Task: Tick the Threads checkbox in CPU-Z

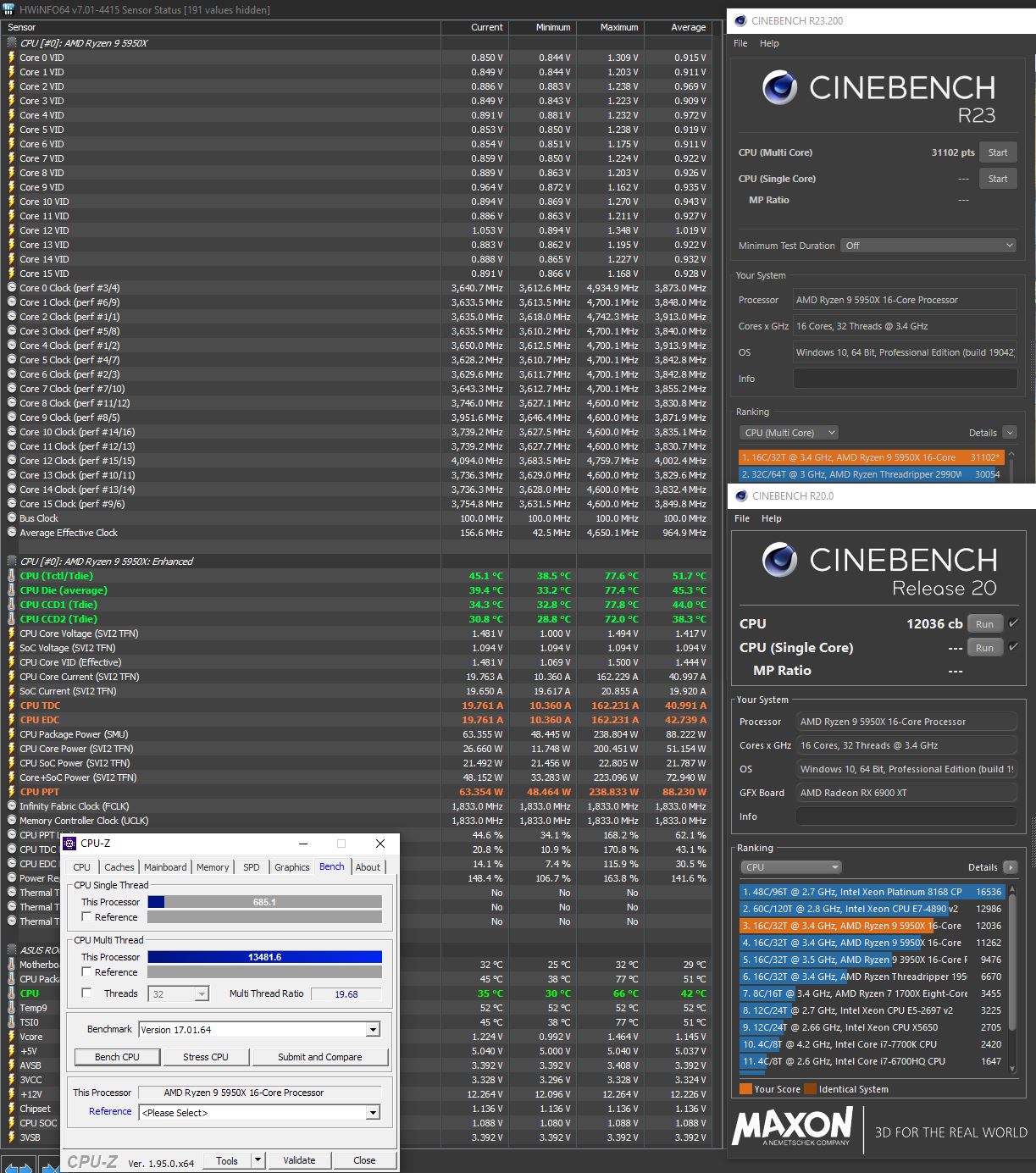Action: (x=86, y=993)
